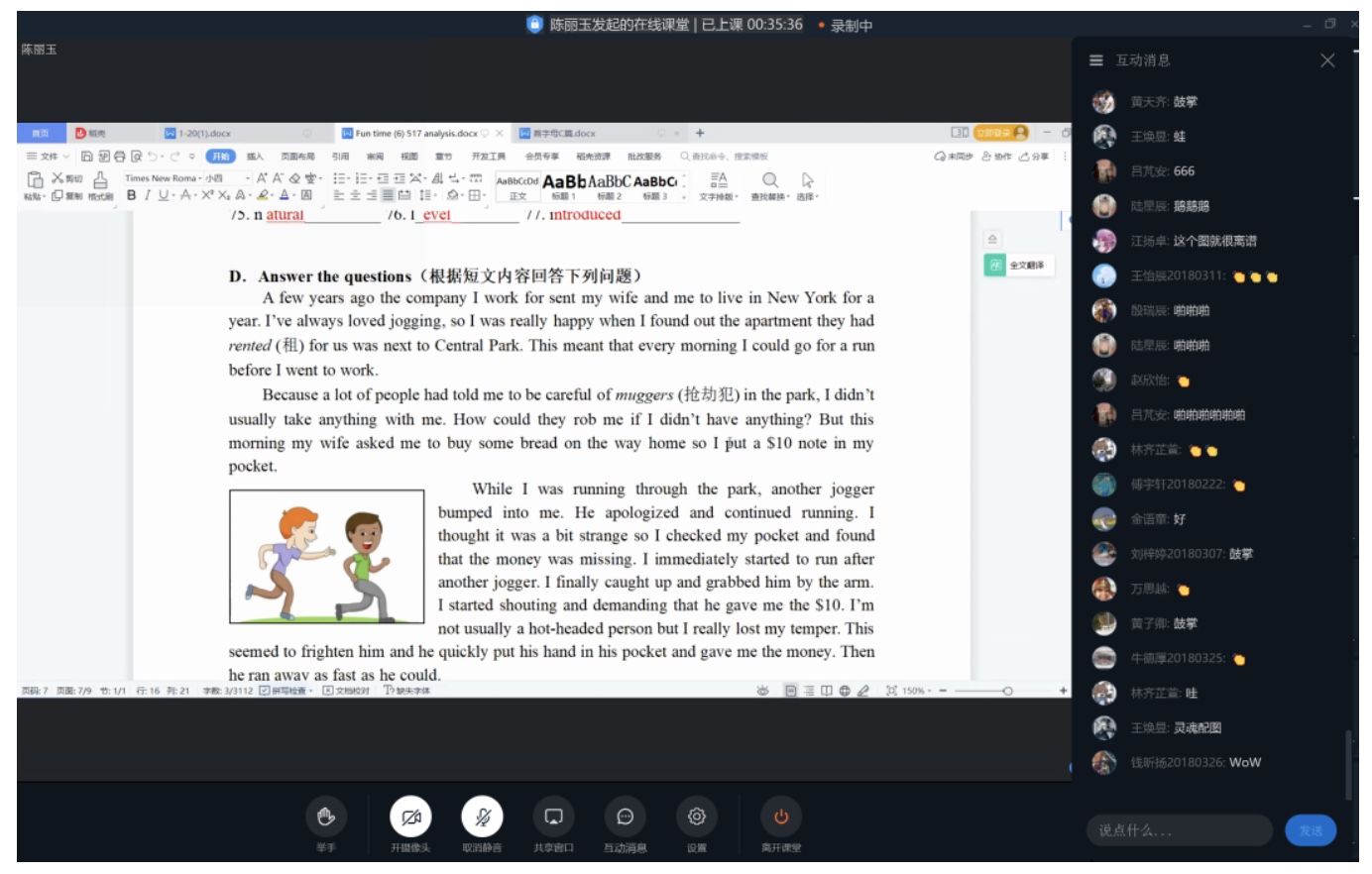Select the format painter (格式刷) brush
The height and width of the screenshot is (874, 1372).
click(x=100, y=179)
